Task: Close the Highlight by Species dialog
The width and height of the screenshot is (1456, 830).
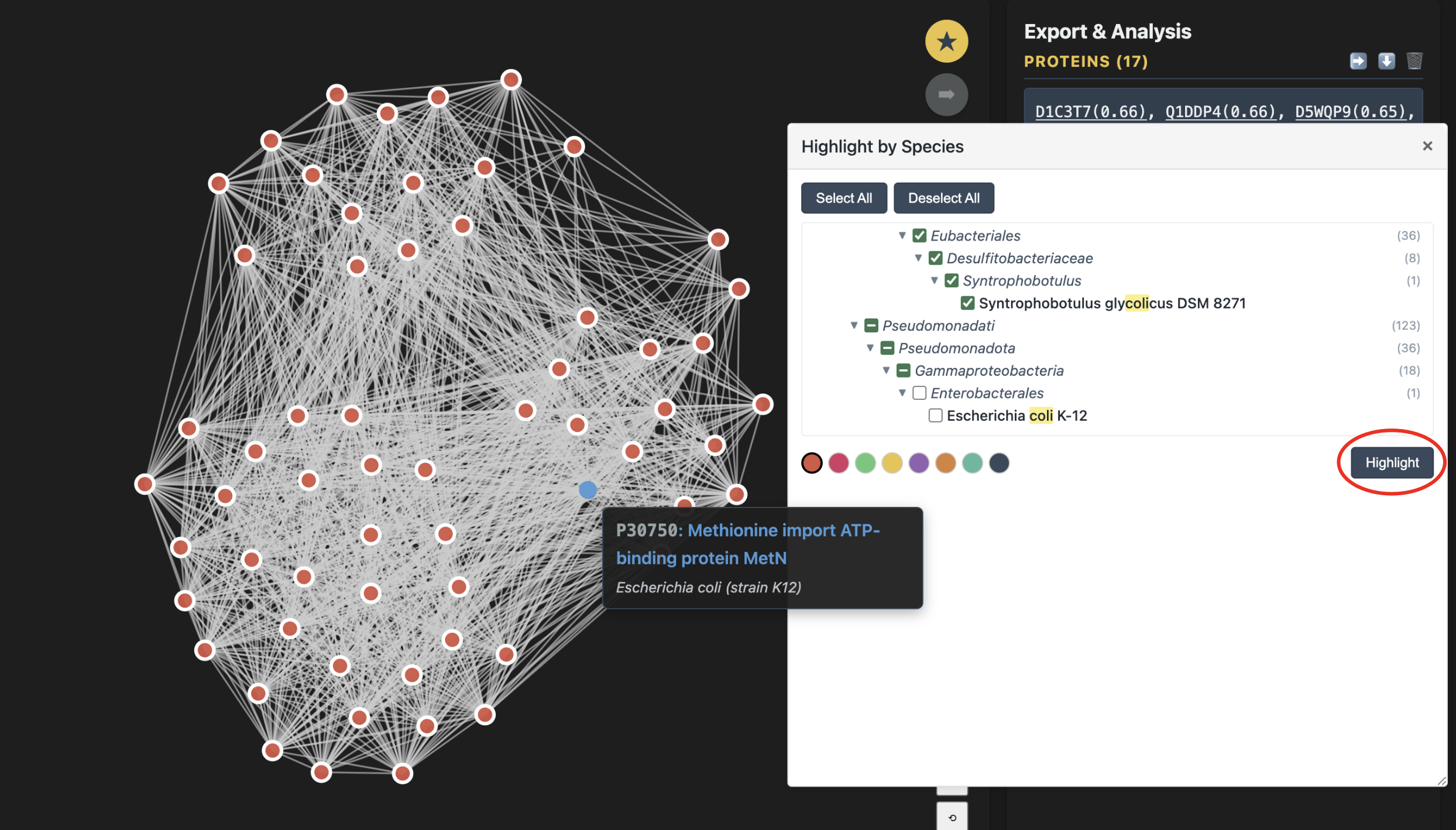Action: 1427,146
